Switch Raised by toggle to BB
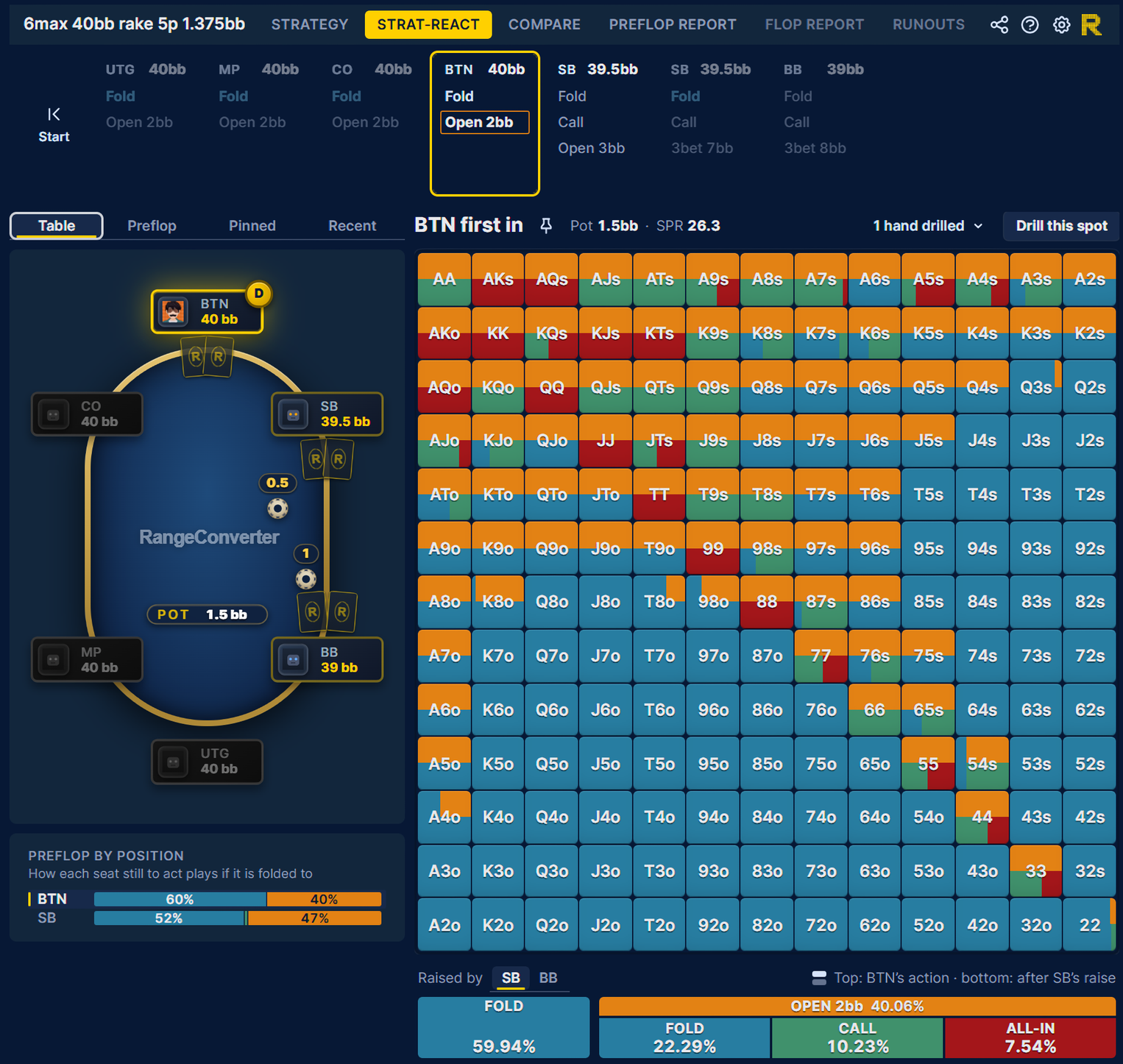The height and width of the screenshot is (1064, 1123). click(548, 978)
